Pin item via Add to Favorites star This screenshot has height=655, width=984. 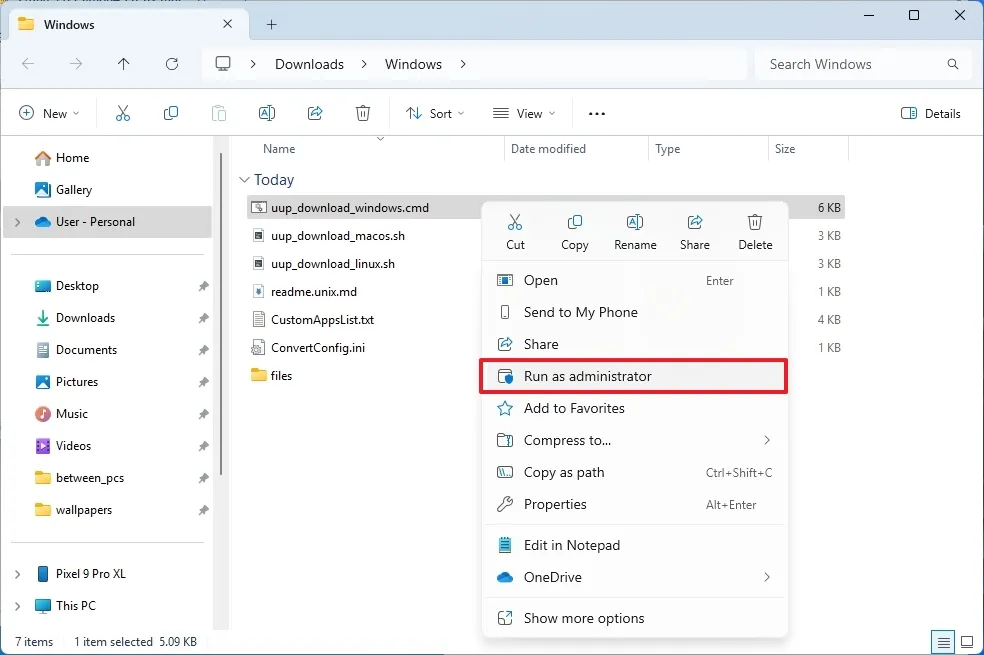pyautogui.click(x=575, y=408)
